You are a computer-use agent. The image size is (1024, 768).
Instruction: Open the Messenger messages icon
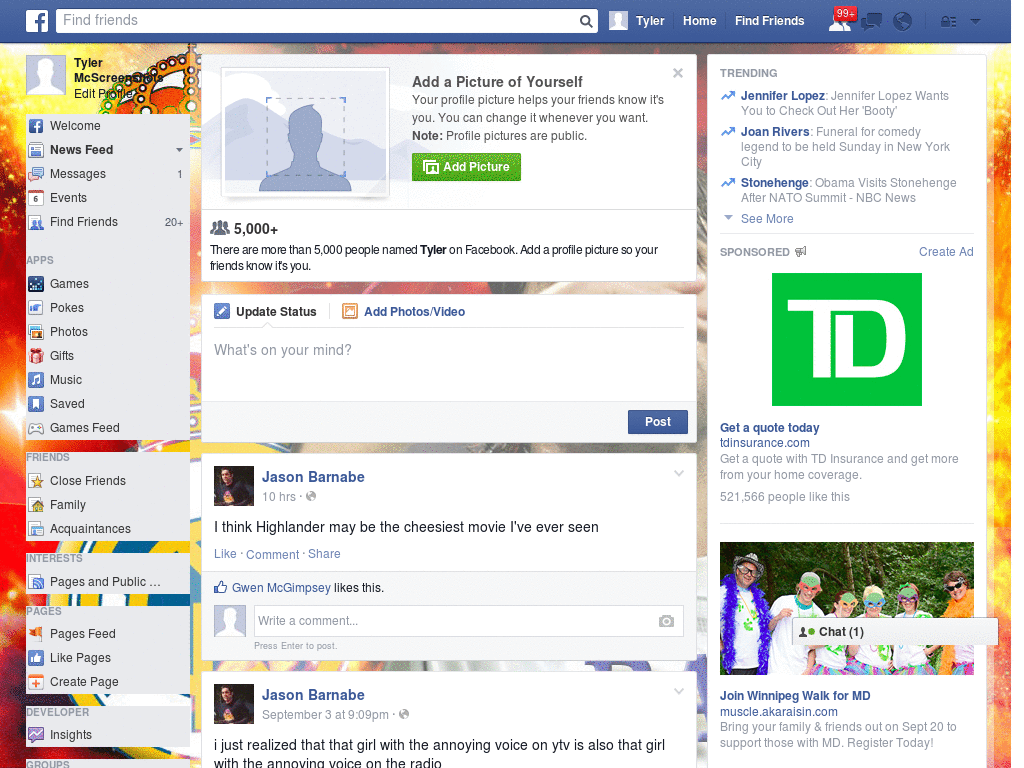871,20
